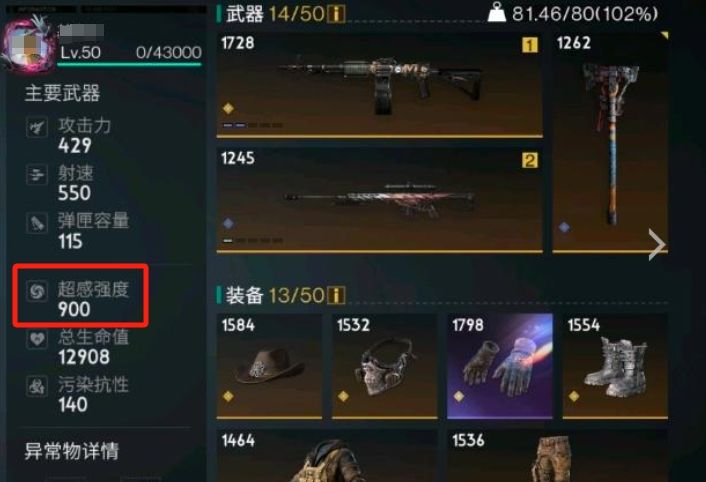Click the Lv.50 experience progress bar
Viewport: 706px width, 482px height.
(129, 65)
